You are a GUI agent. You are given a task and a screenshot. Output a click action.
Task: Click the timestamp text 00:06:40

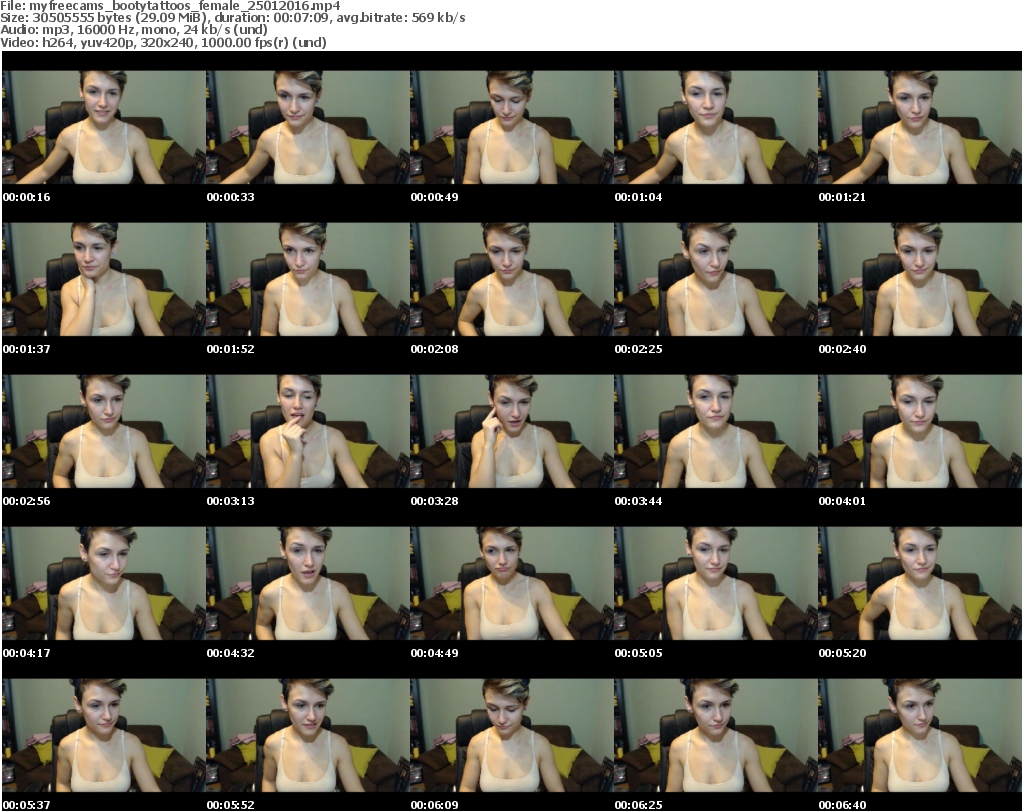842,805
